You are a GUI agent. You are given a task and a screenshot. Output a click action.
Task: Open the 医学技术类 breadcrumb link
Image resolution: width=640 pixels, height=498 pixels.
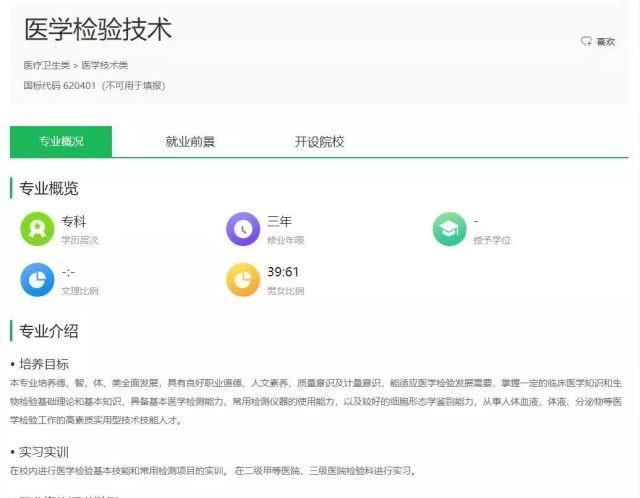pos(104,65)
